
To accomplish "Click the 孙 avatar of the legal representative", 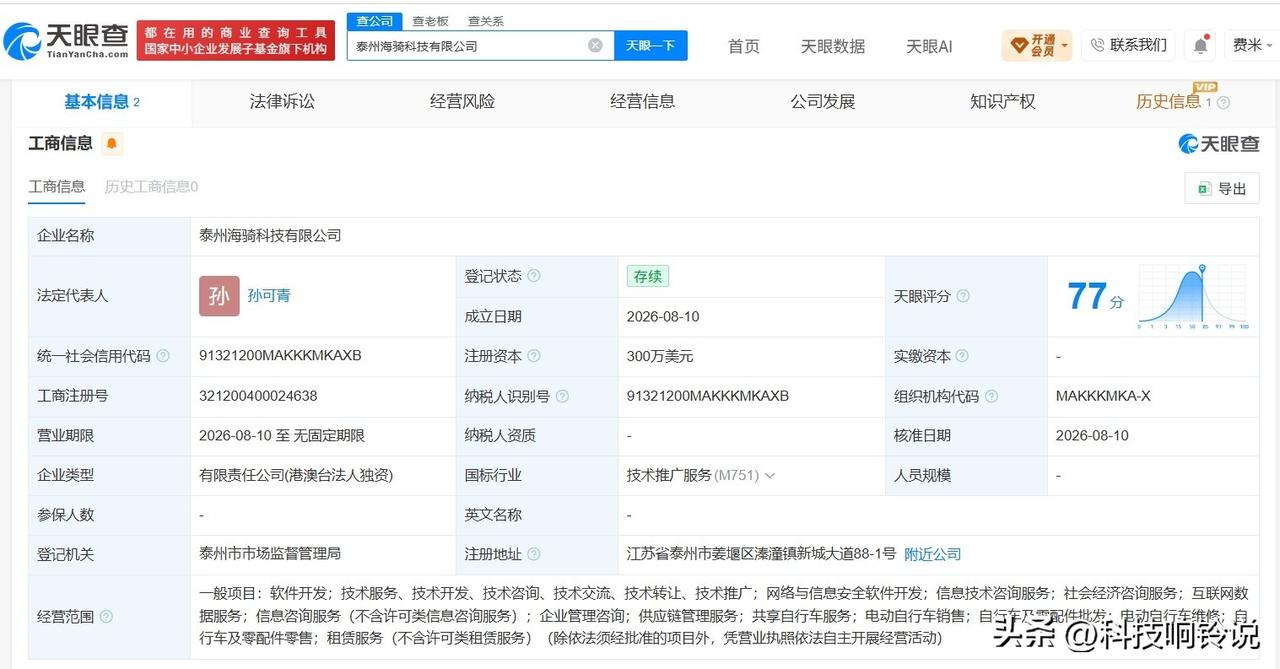I will point(219,296).
